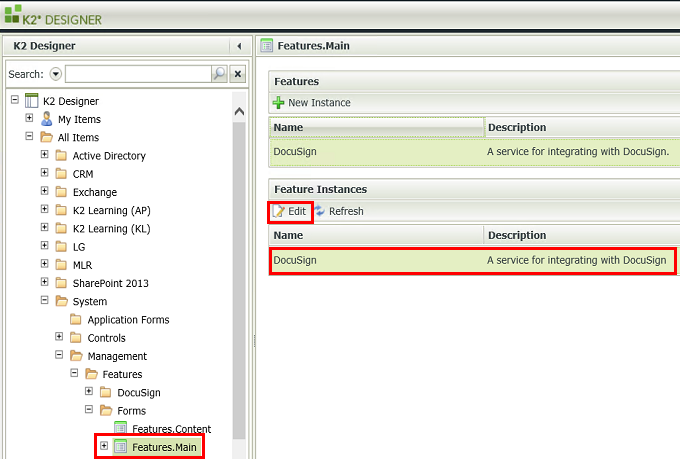Viewport: 680px width, 459px height.
Task: Expand the DocuSign folder in tree
Action: coord(89,391)
